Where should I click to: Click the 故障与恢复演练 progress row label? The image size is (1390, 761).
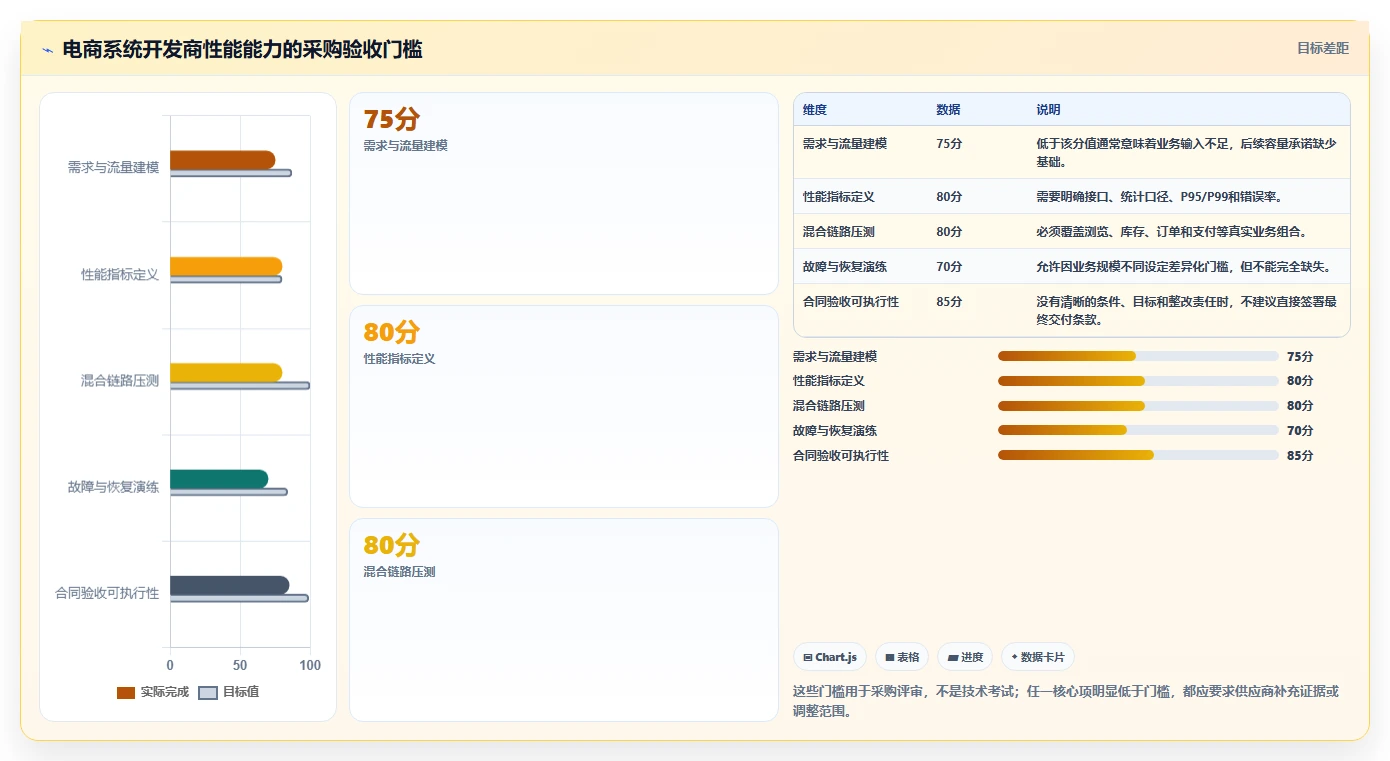tap(835, 431)
